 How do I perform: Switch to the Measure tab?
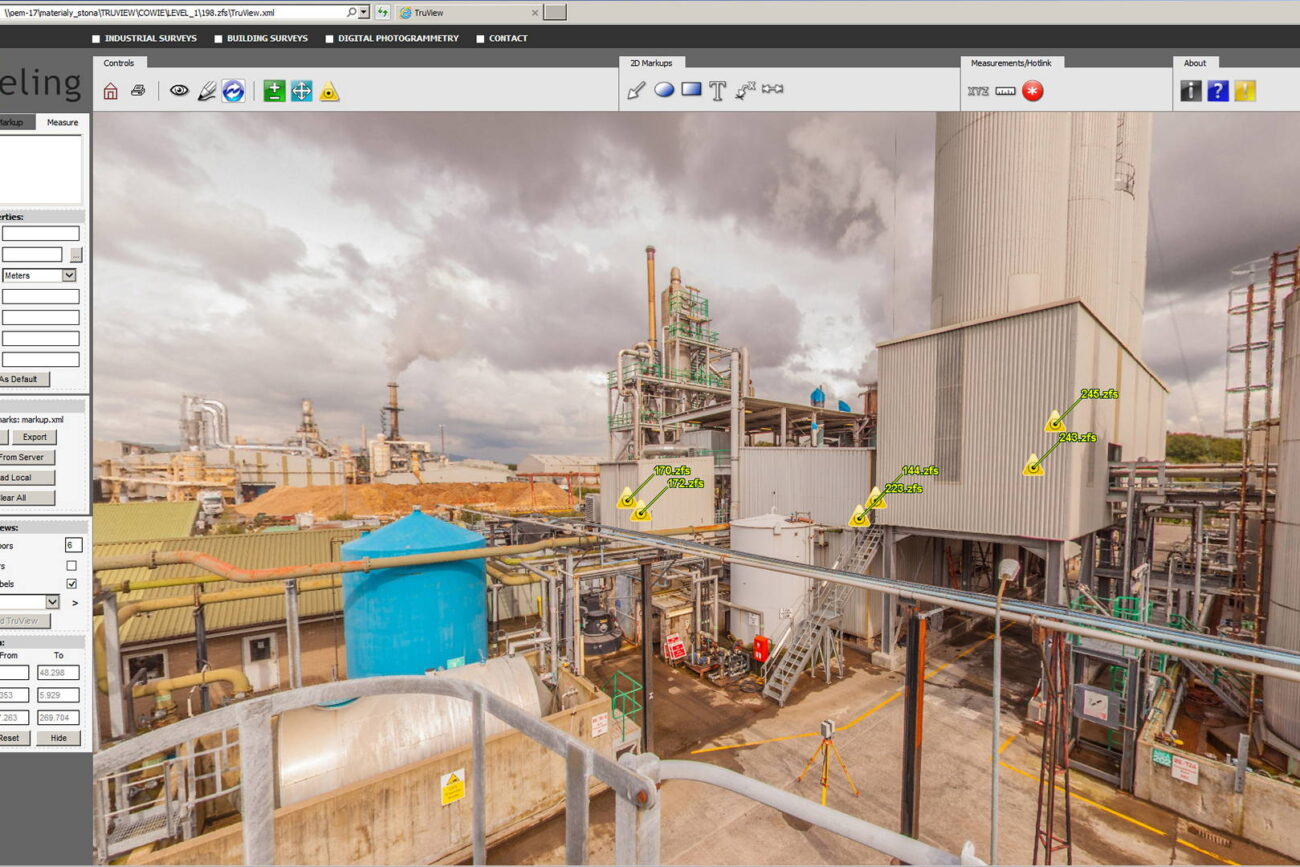click(62, 122)
